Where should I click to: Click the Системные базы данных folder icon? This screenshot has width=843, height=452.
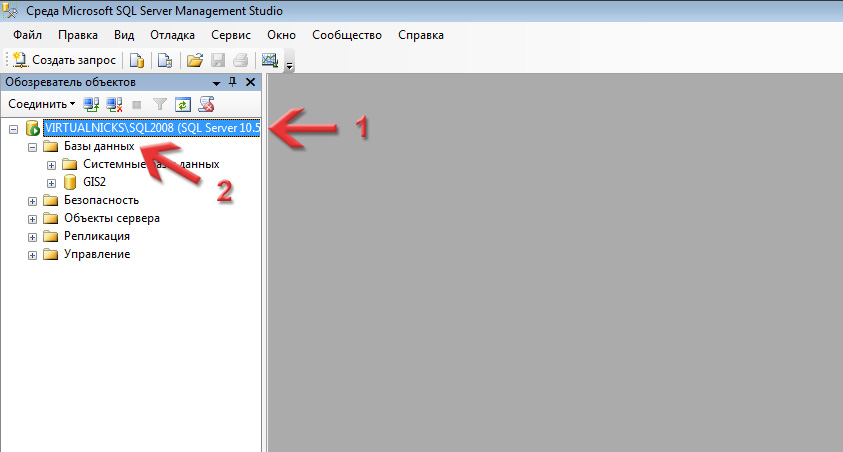pyautogui.click(x=70, y=164)
